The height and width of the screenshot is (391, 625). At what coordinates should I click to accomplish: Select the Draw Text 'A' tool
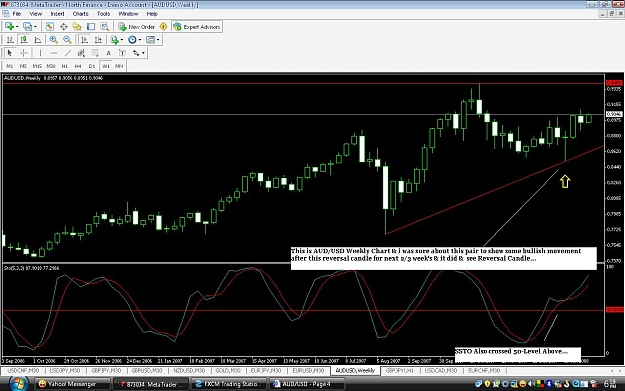click(108, 53)
